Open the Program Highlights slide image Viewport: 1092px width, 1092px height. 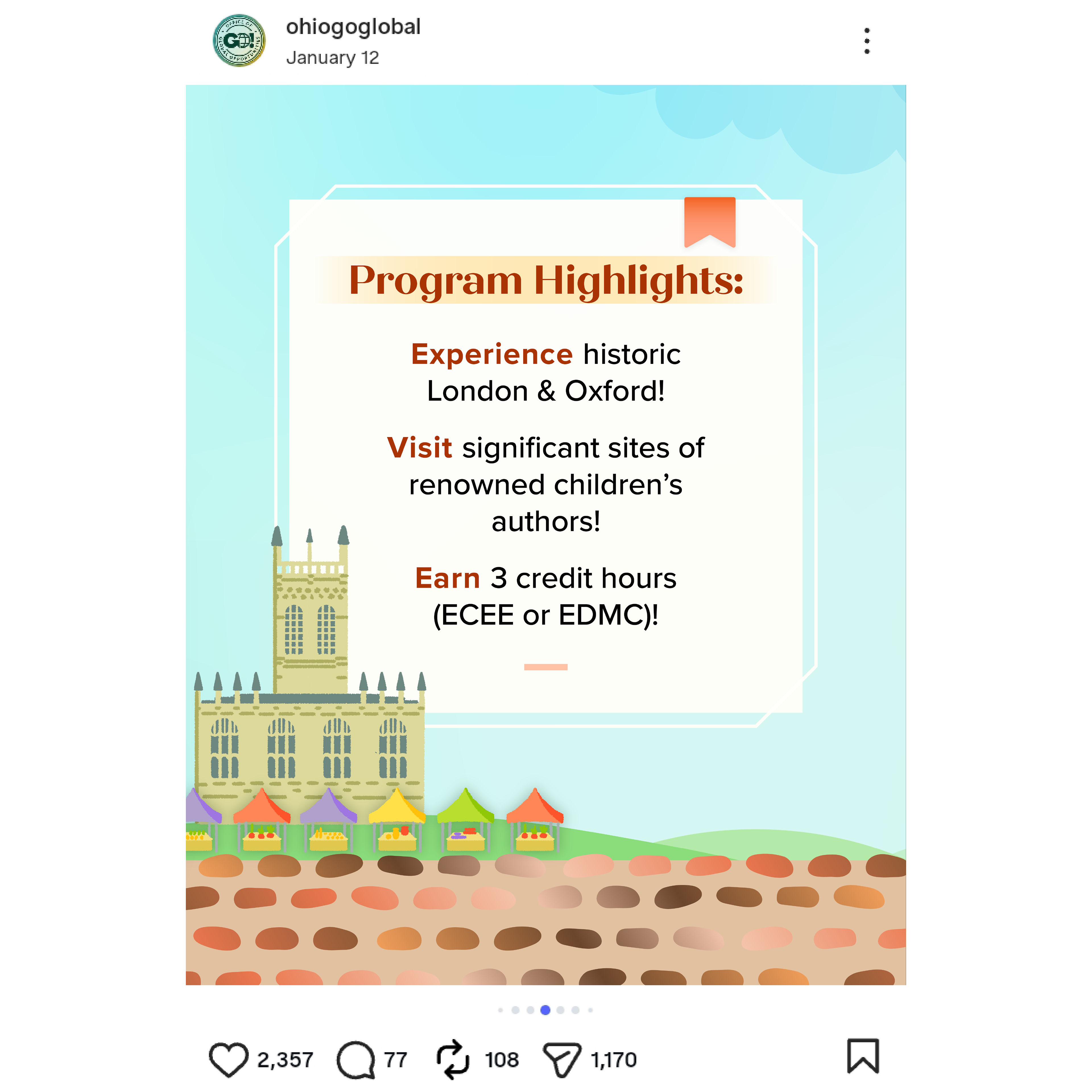546,535
